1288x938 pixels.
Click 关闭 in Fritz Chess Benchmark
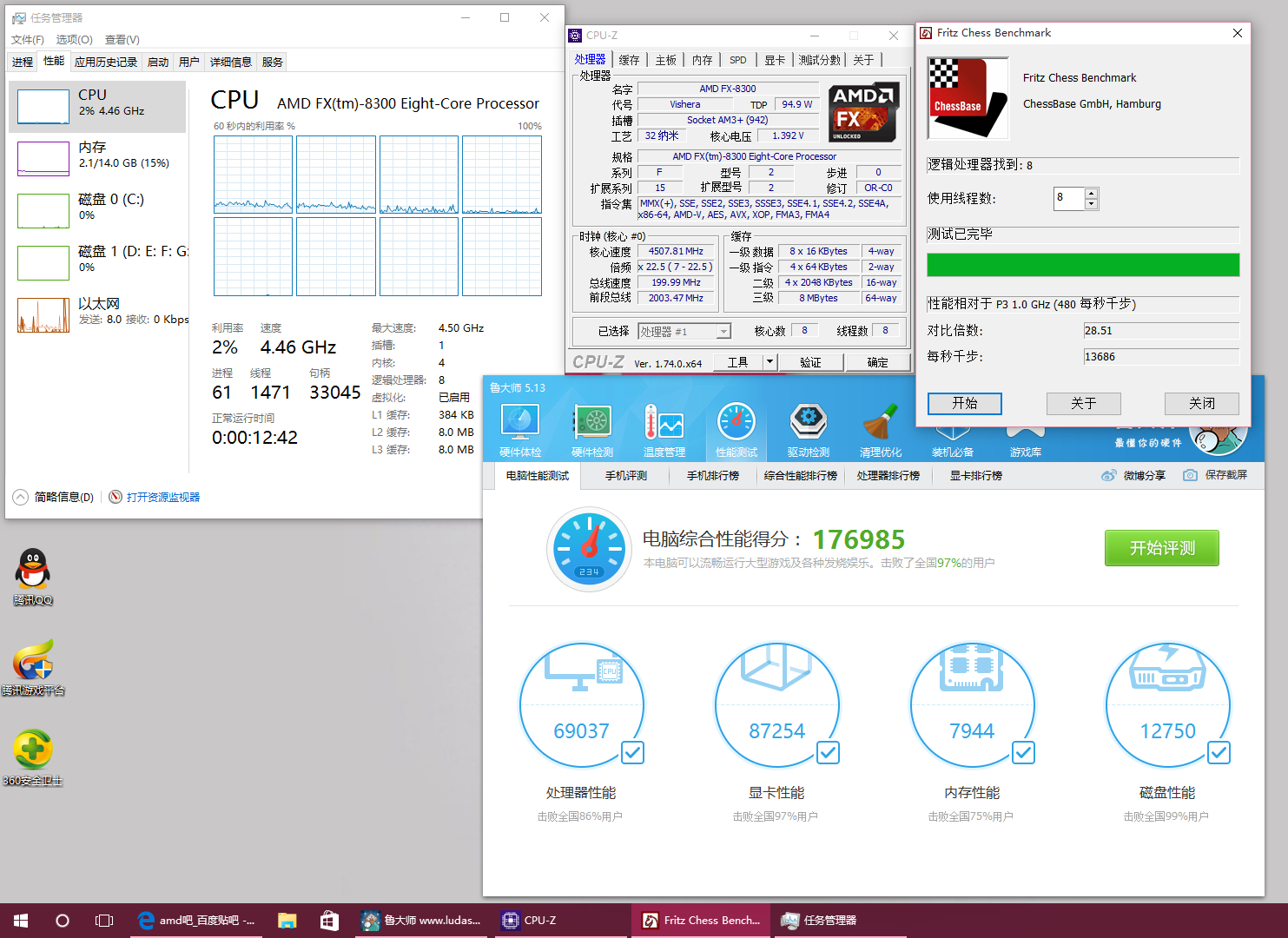click(x=1202, y=403)
